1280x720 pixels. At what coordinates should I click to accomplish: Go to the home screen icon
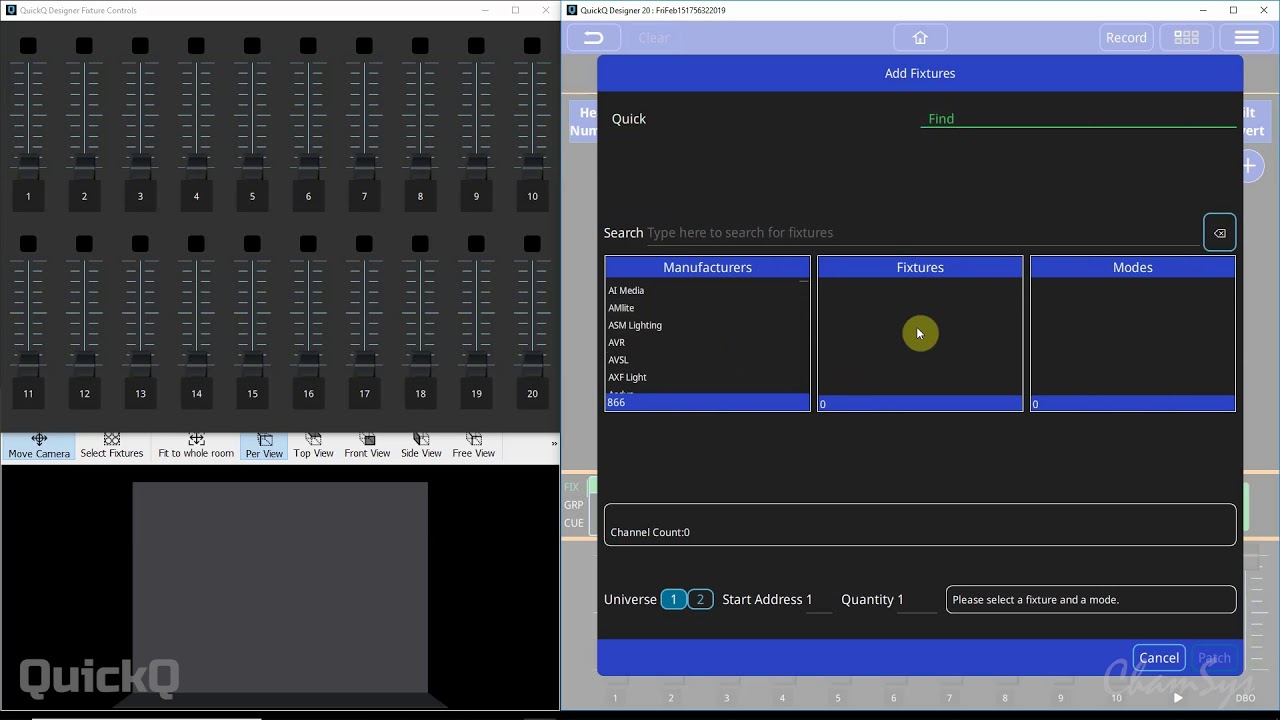point(920,38)
